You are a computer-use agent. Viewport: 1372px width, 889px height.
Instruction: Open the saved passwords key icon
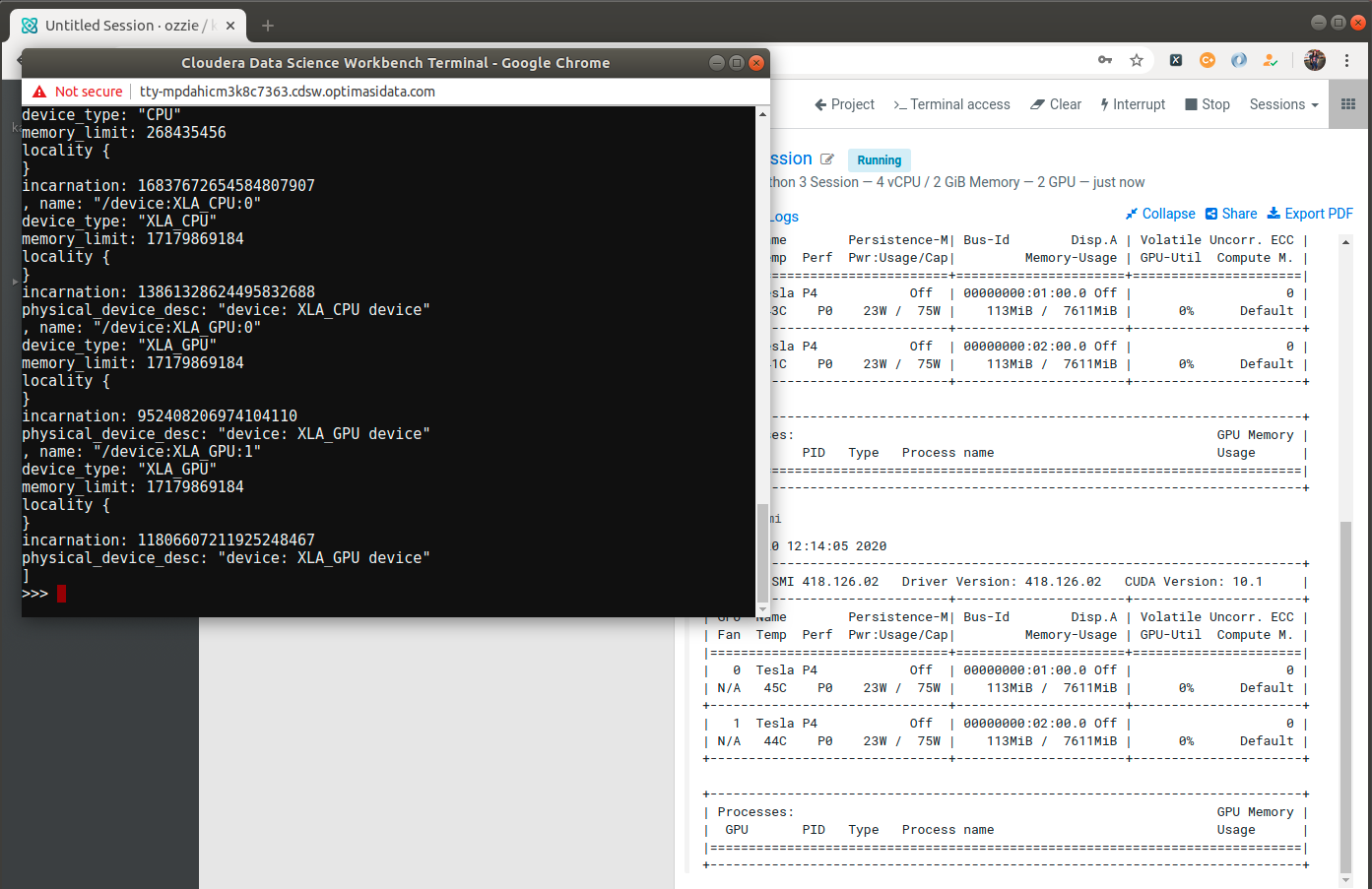(x=1105, y=60)
